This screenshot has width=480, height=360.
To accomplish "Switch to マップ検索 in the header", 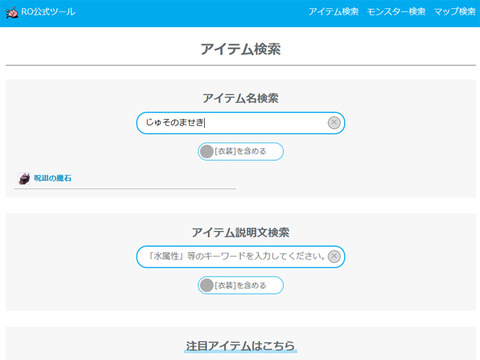I will click(455, 12).
